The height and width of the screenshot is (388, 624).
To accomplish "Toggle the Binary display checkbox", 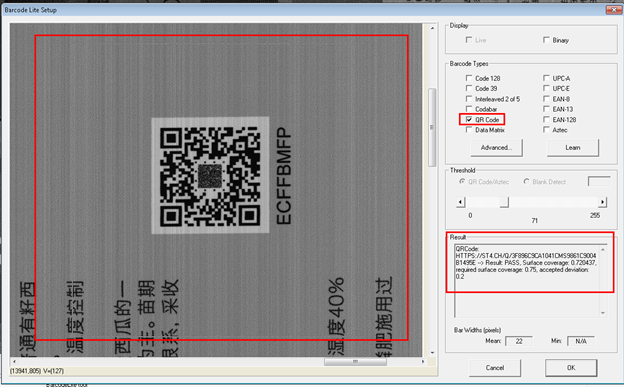I will pyautogui.click(x=546, y=40).
